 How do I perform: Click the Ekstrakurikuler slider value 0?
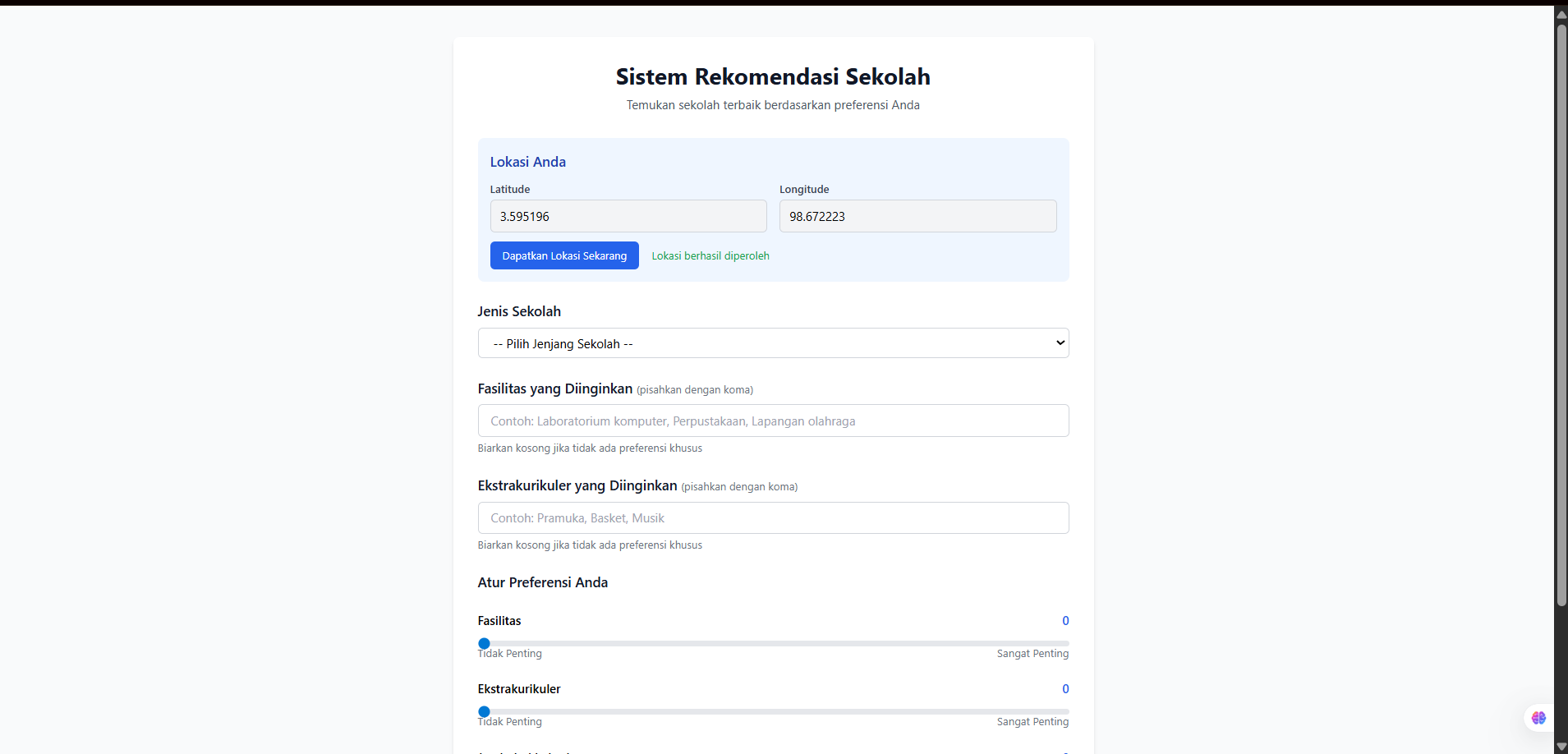click(1065, 689)
